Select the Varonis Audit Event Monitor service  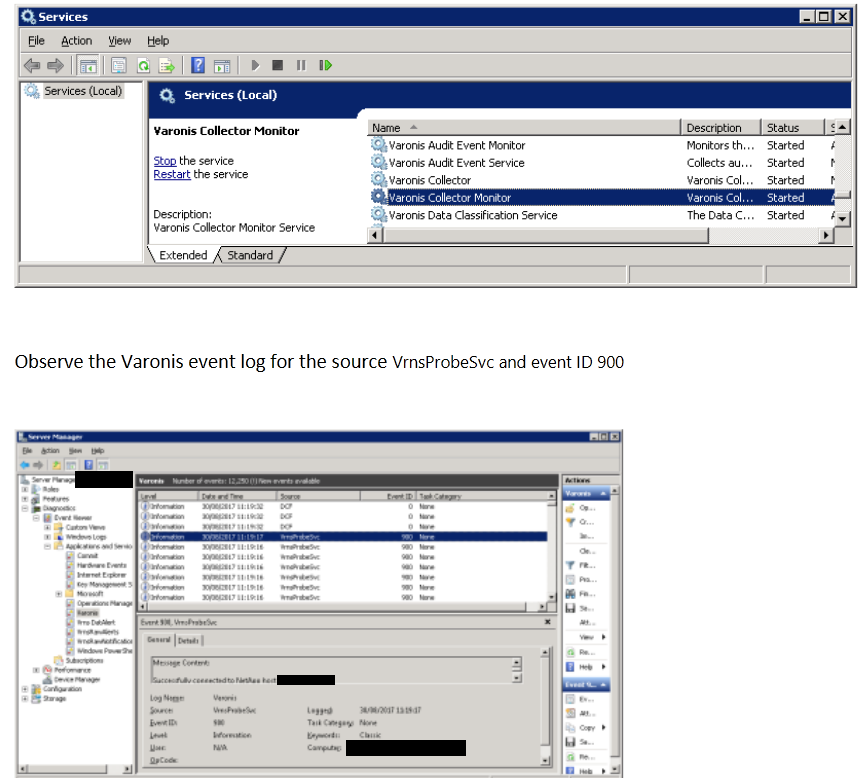tap(456, 145)
